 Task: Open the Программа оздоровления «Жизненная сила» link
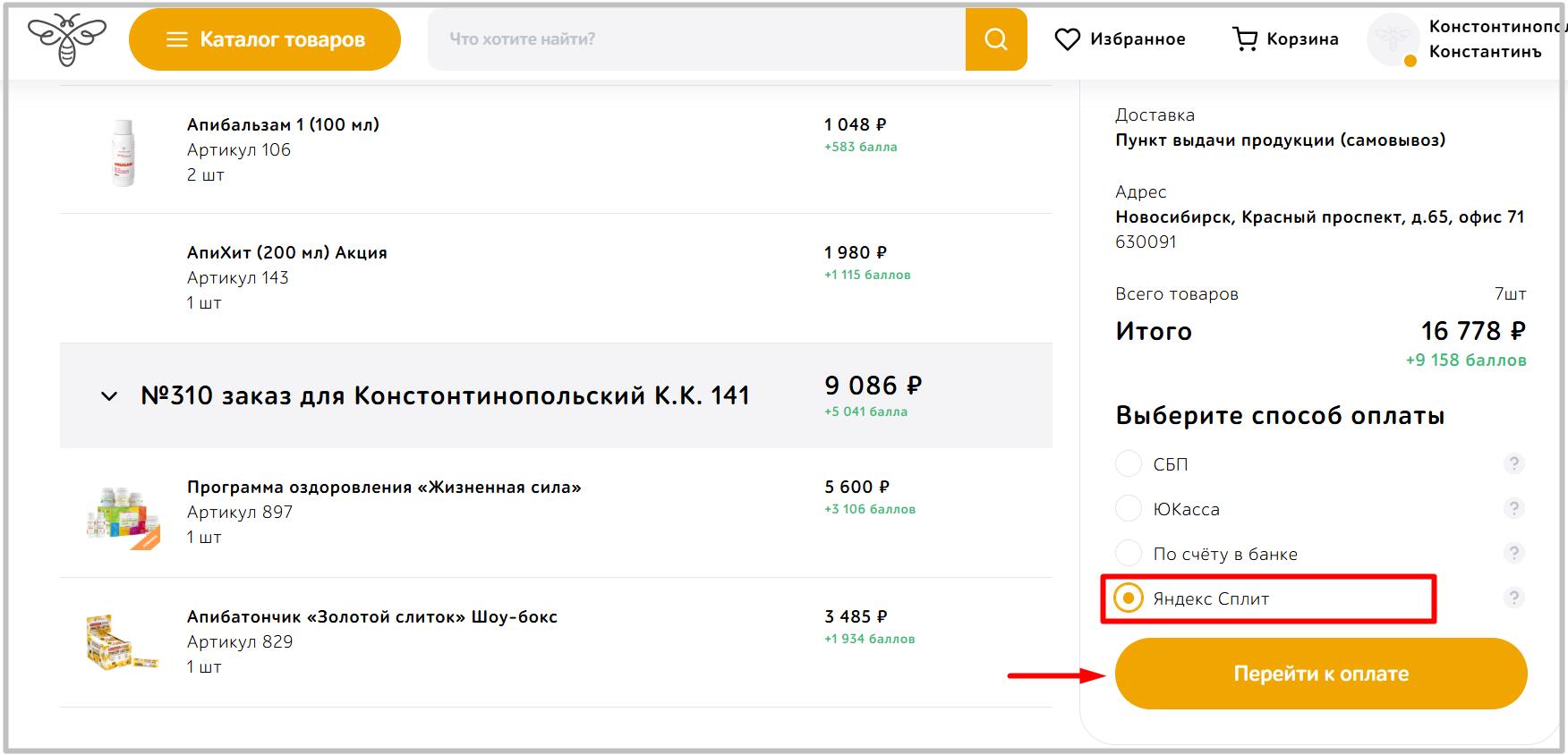point(384,488)
